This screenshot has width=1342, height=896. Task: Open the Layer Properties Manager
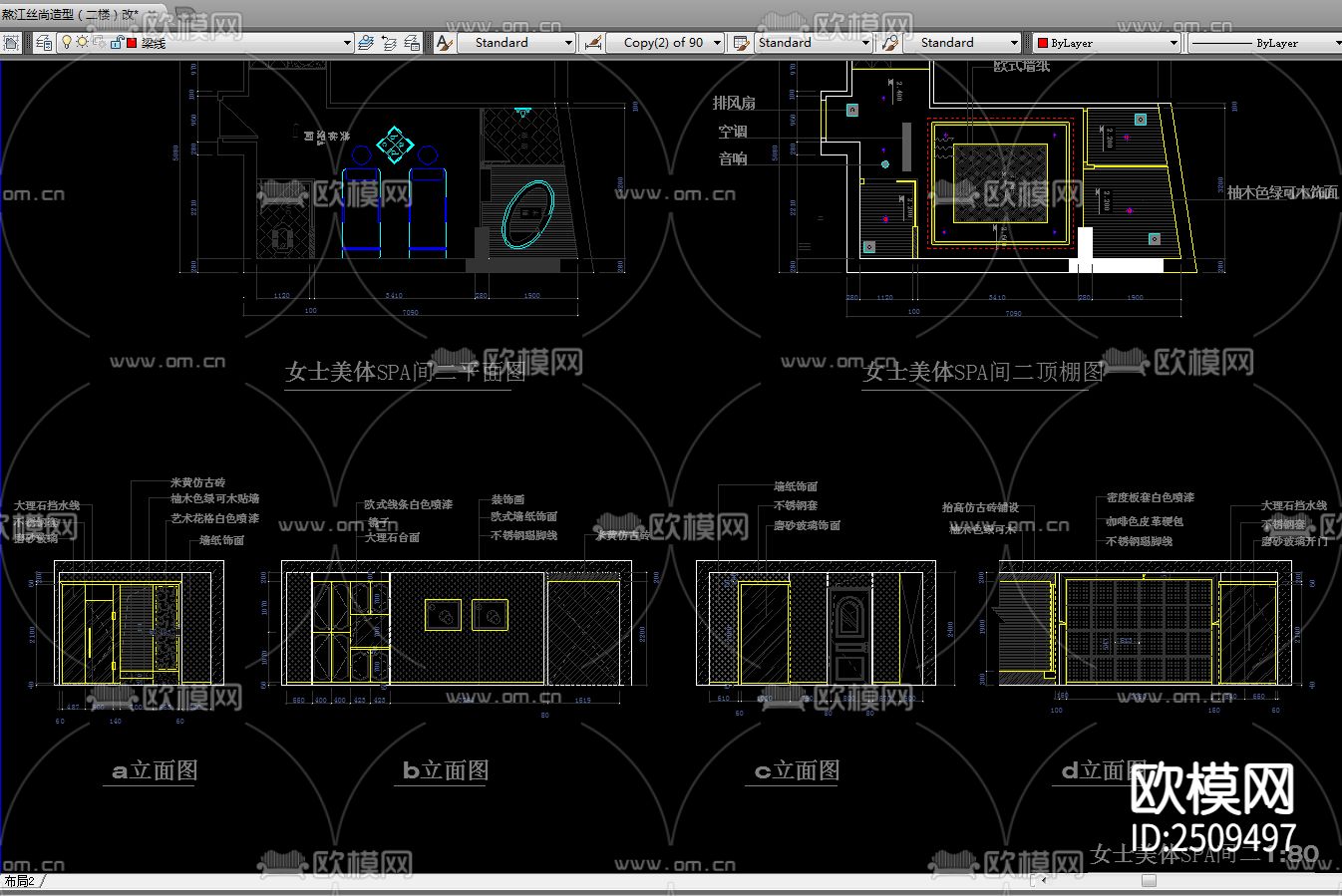pos(45,43)
